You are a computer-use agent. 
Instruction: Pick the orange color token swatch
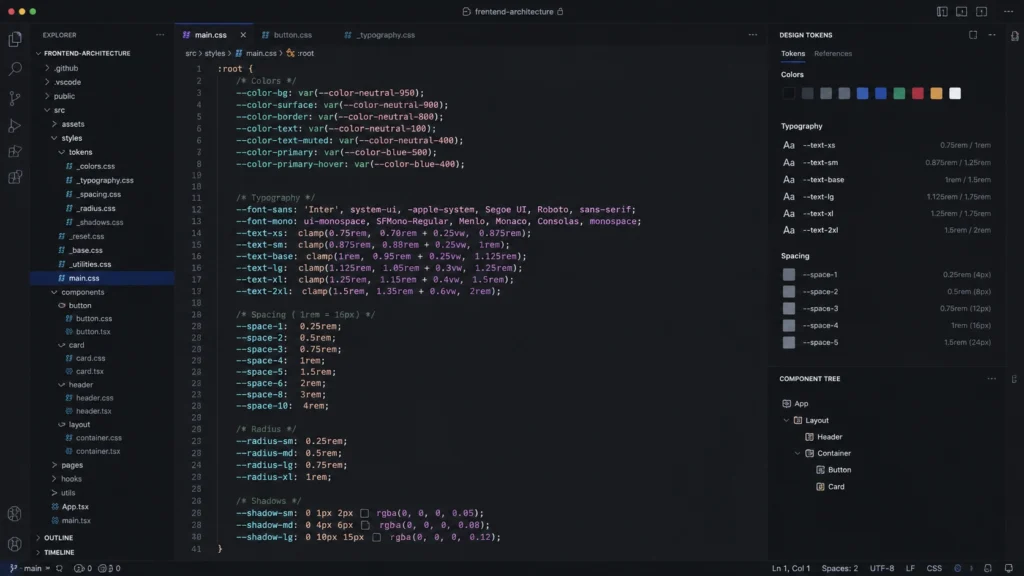[x=936, y=93]
